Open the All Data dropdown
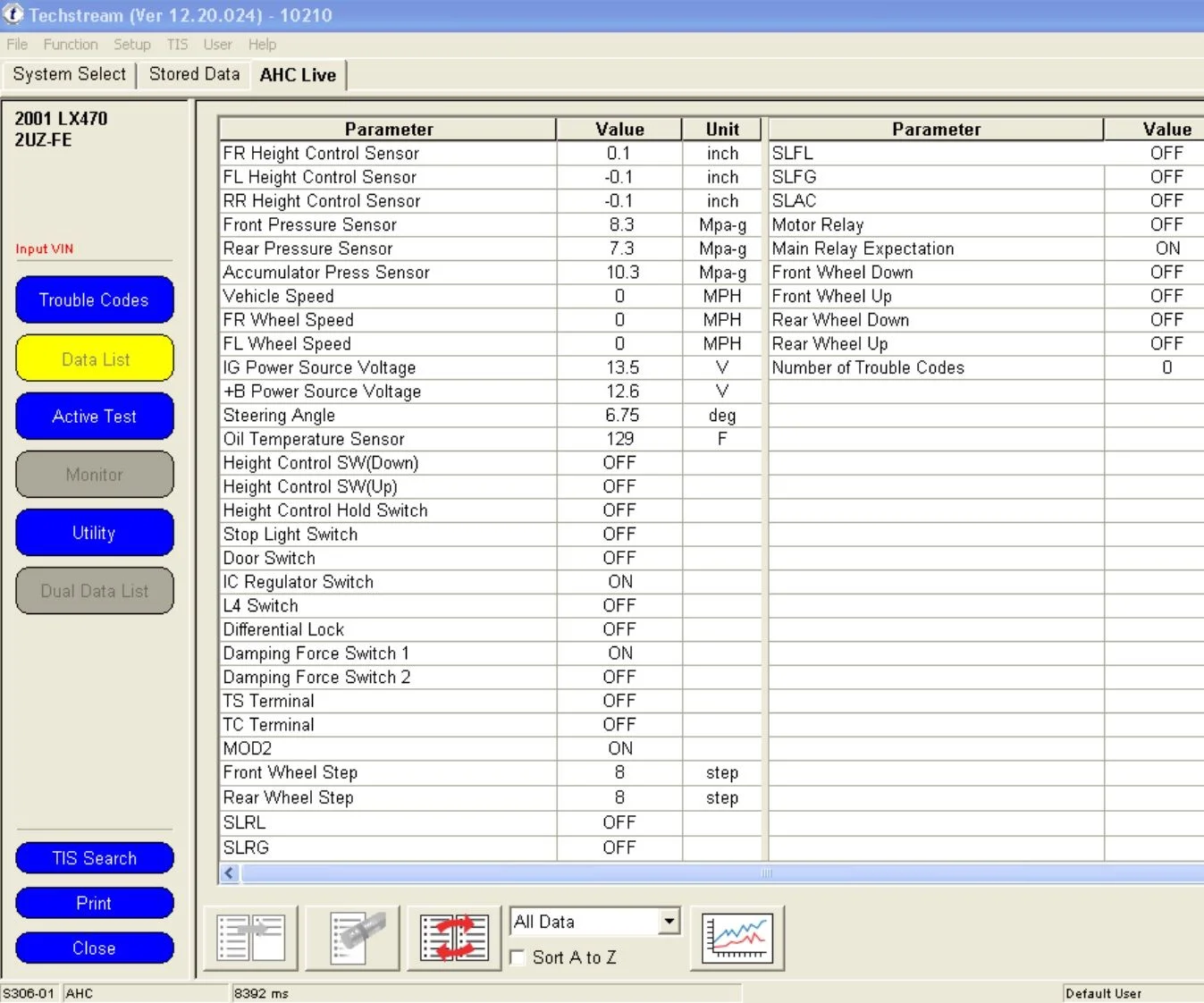This screenshot has width=1204, height=1003. (595, 922)
